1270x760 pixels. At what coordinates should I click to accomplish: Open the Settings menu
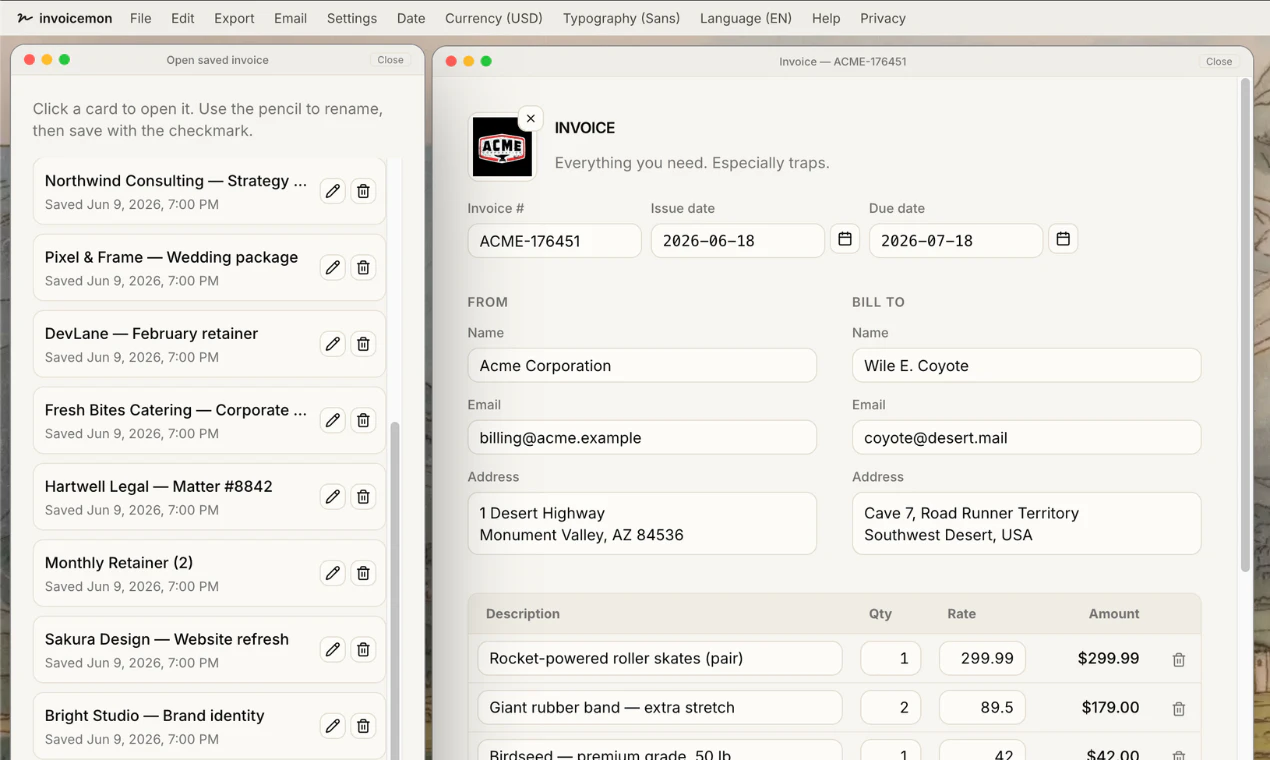pyautogui.click(x=352, y=18)
